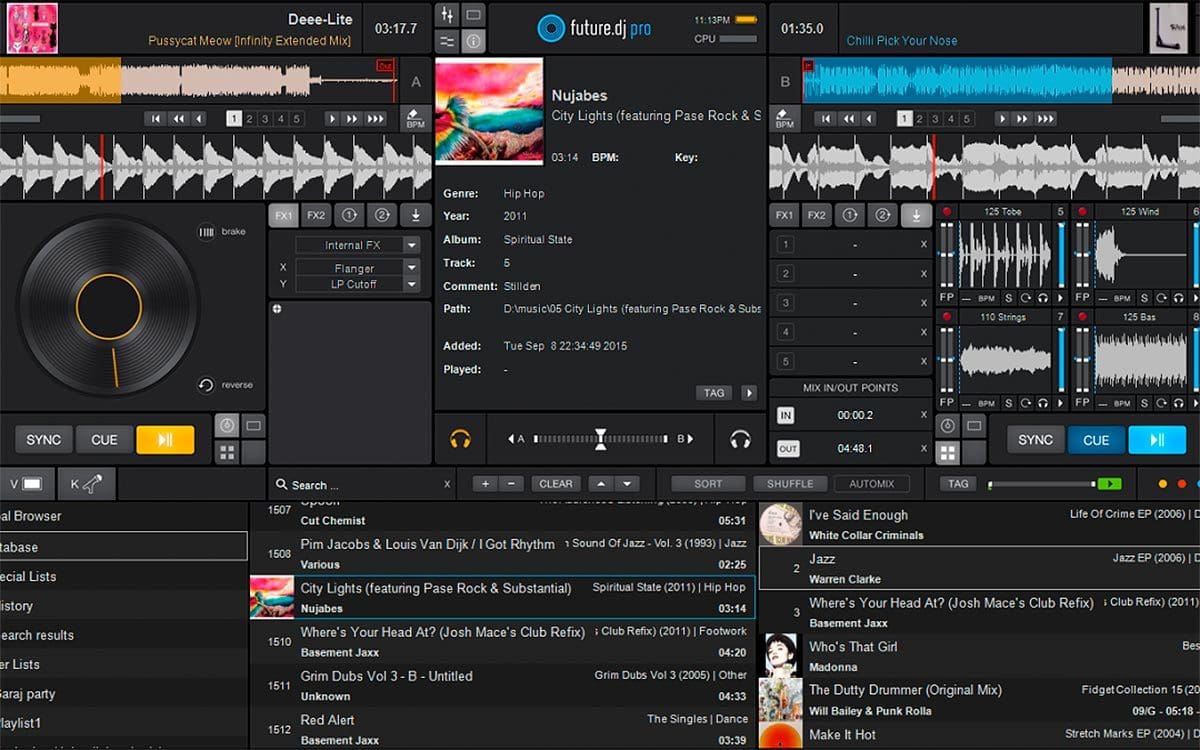Click the CLEAR button

coord(556,484)
